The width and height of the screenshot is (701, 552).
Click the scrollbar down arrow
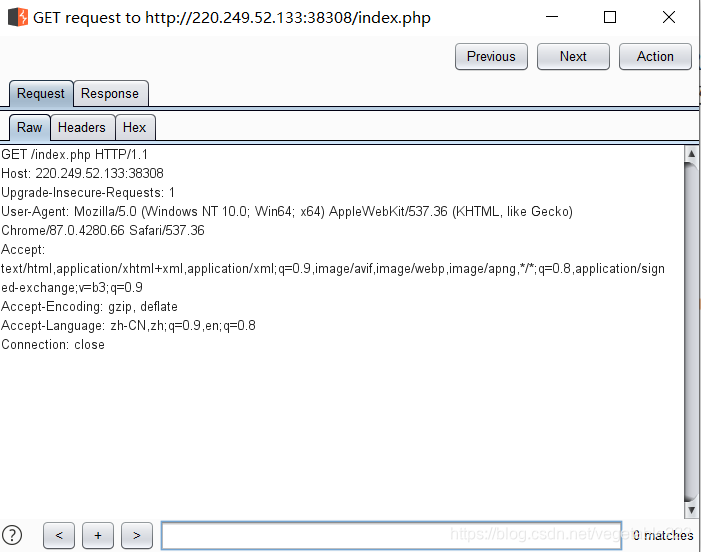(x=691, y=510)
